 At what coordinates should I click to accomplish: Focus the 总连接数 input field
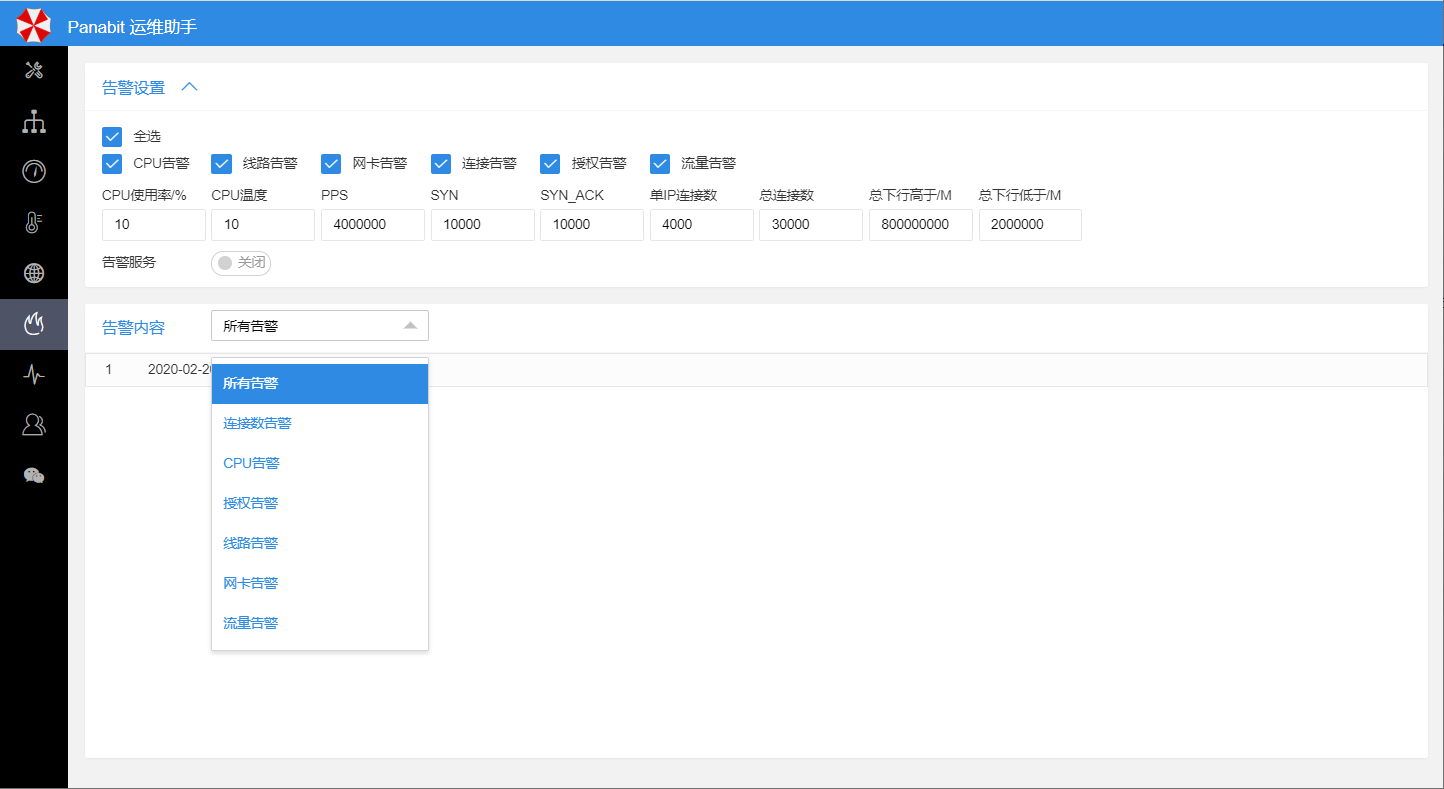(810, 225)
